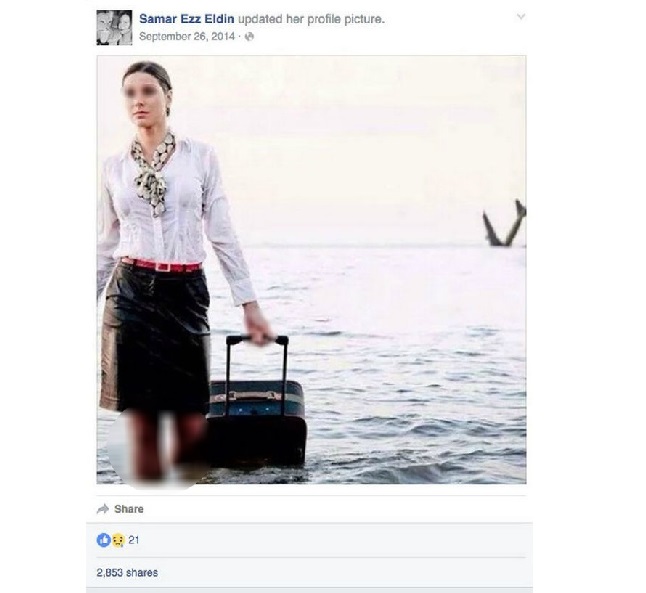View the list of 2,853 shares
This screenshot has height=593, width=646.
[127, 572]
